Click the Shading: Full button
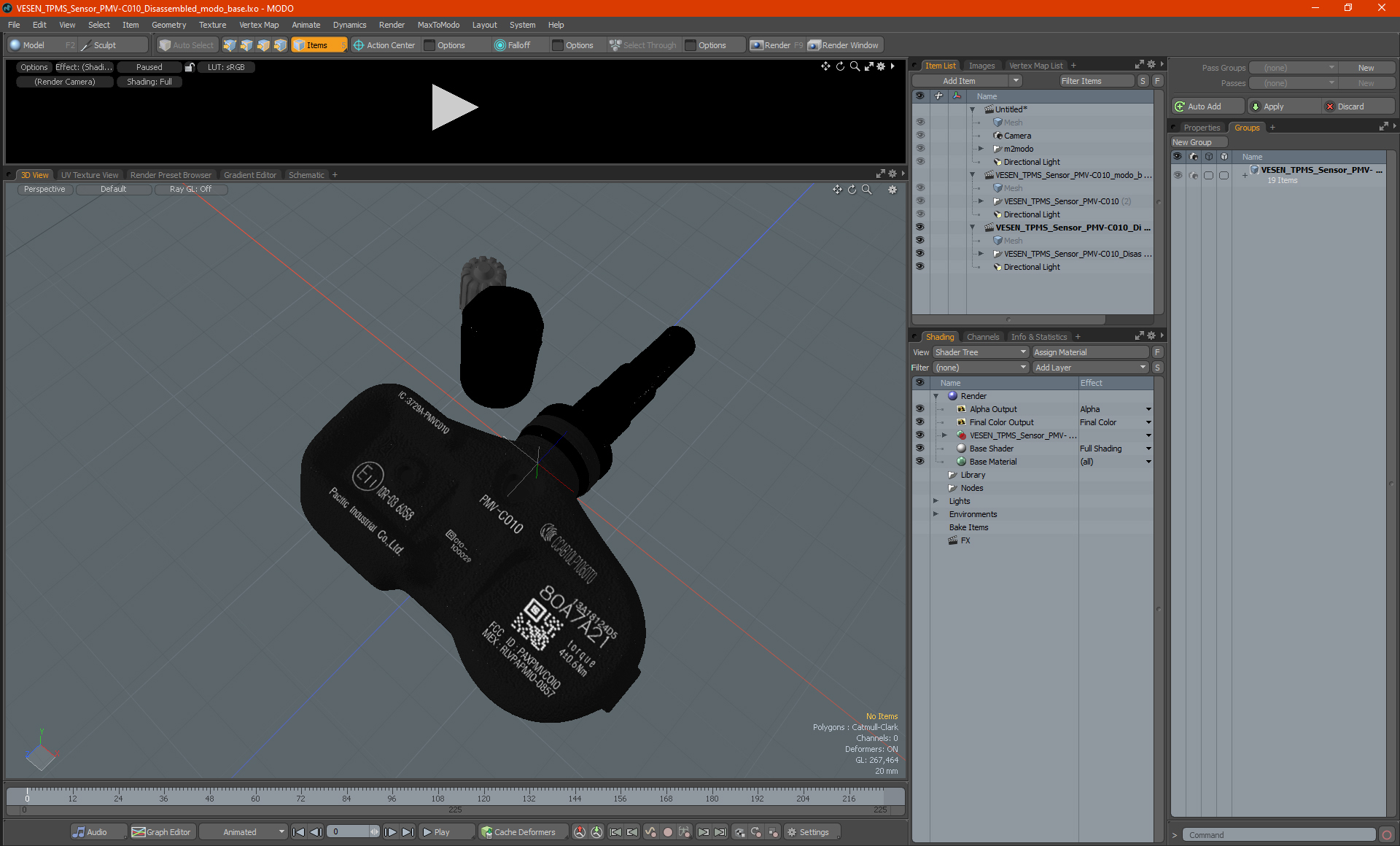Viewport: 1400px width, 846px height. coord(149,82)
